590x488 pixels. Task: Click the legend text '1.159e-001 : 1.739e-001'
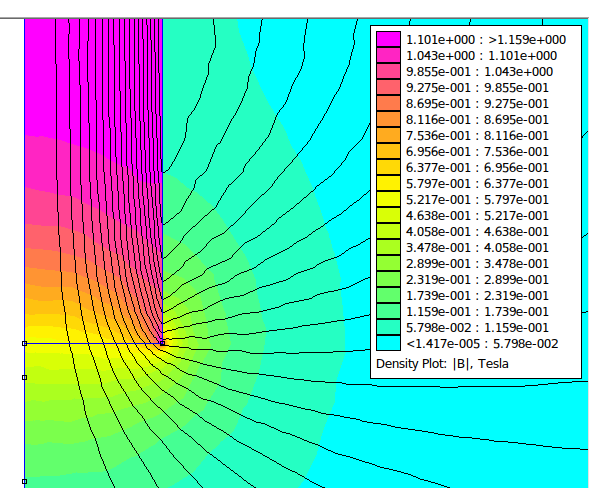pos(477,312)
